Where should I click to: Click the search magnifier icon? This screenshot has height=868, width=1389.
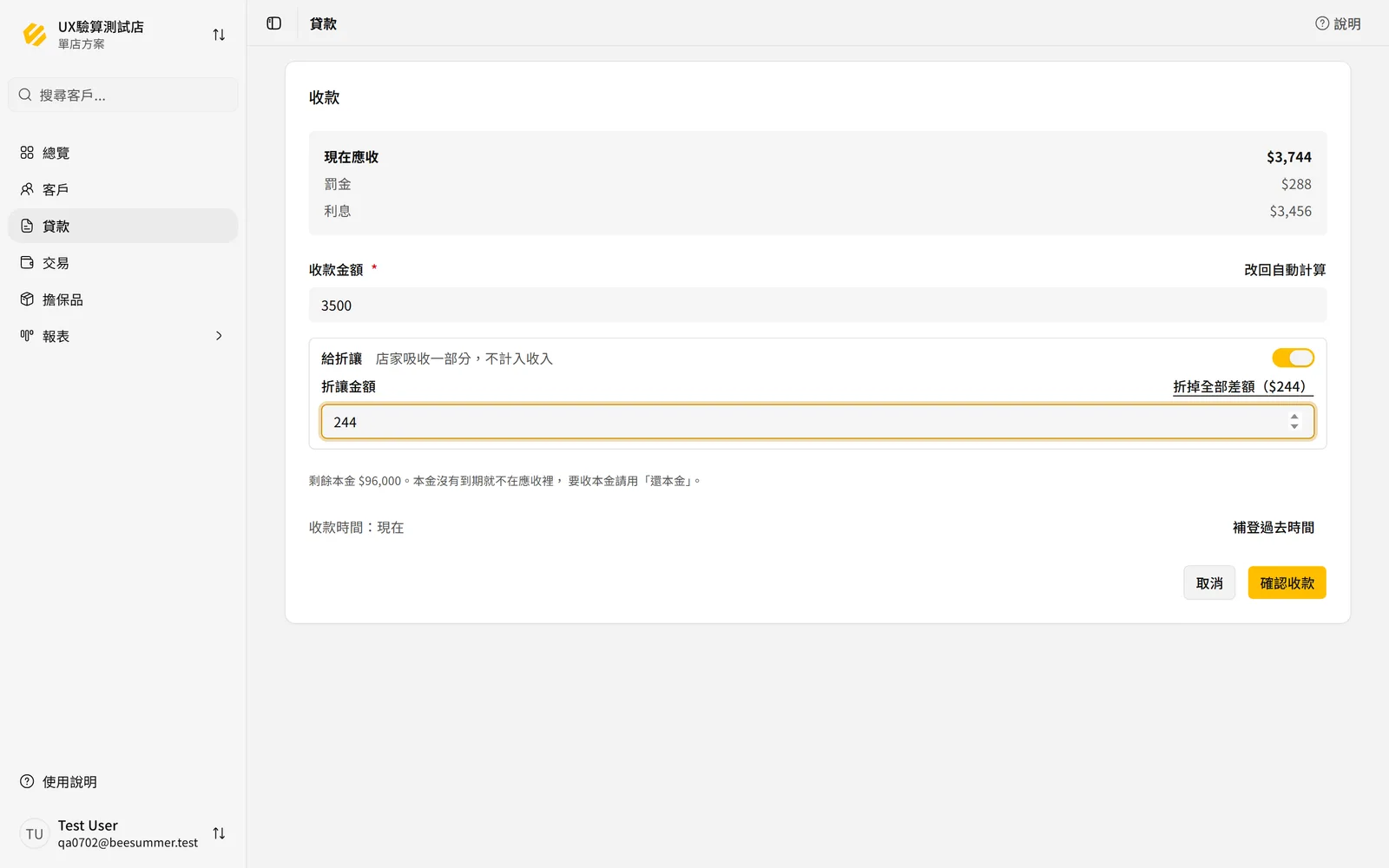click(25, 95)
